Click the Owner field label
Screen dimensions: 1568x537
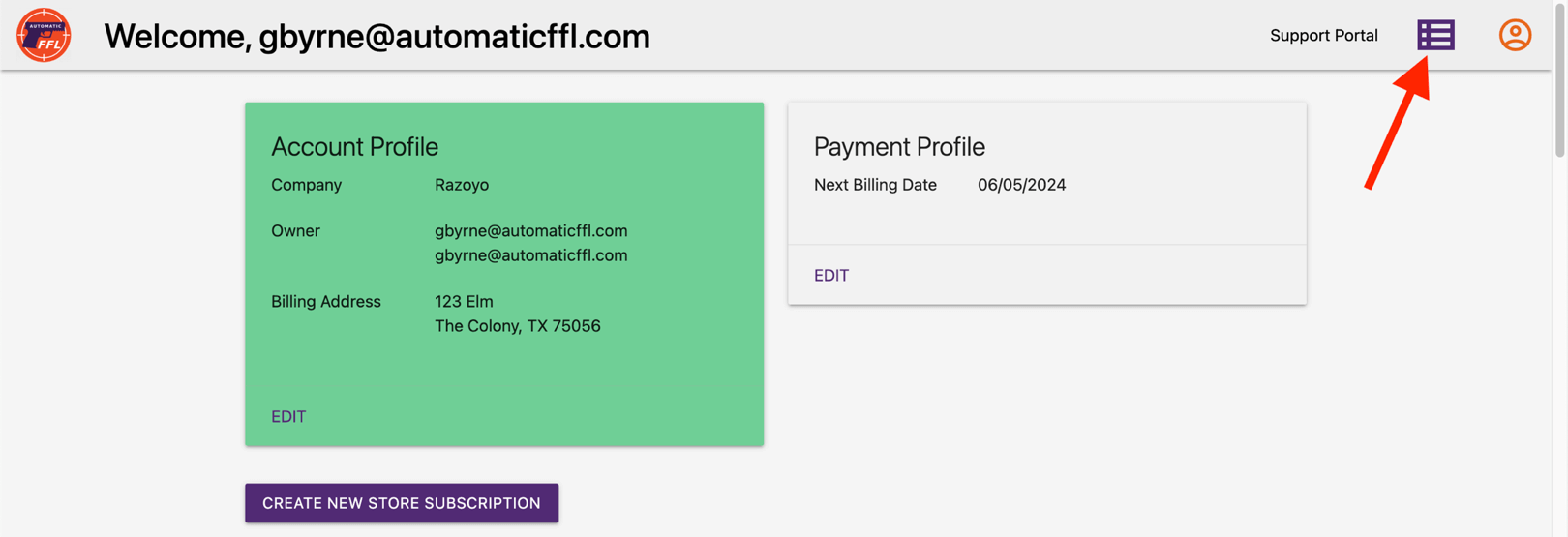[295, 231]
